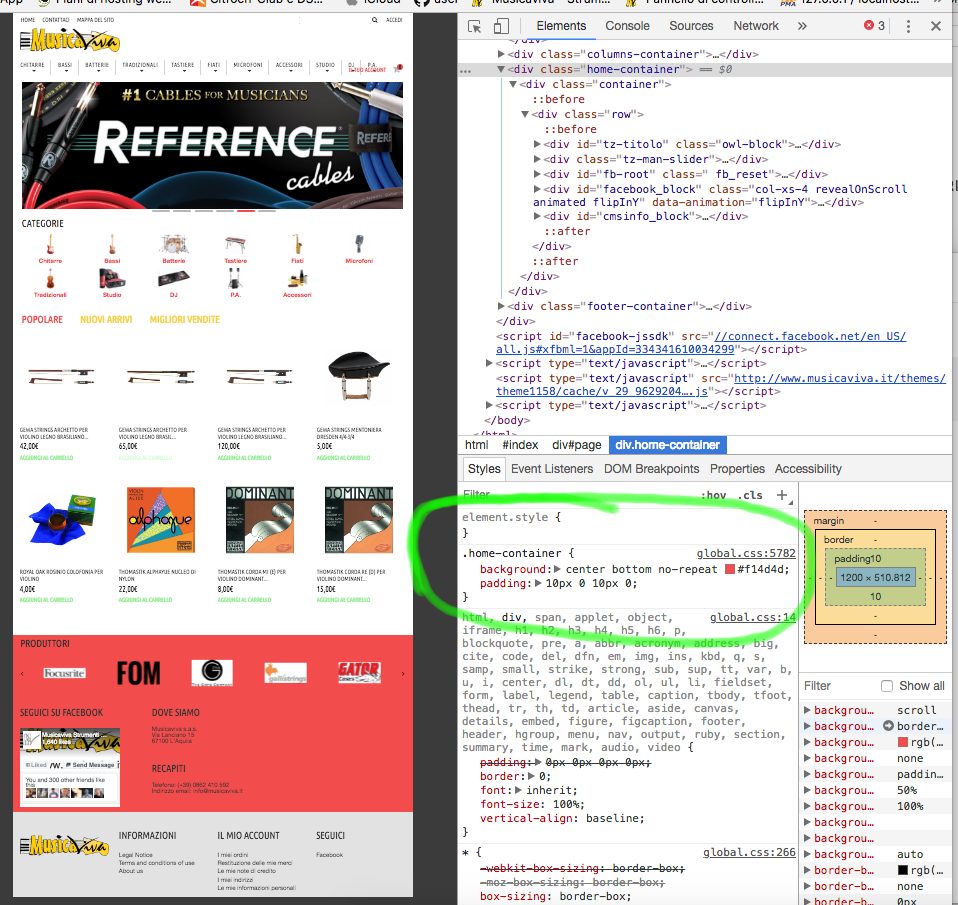
Task: Click the FOM manufacturer logo
Action: pos(139,673)
